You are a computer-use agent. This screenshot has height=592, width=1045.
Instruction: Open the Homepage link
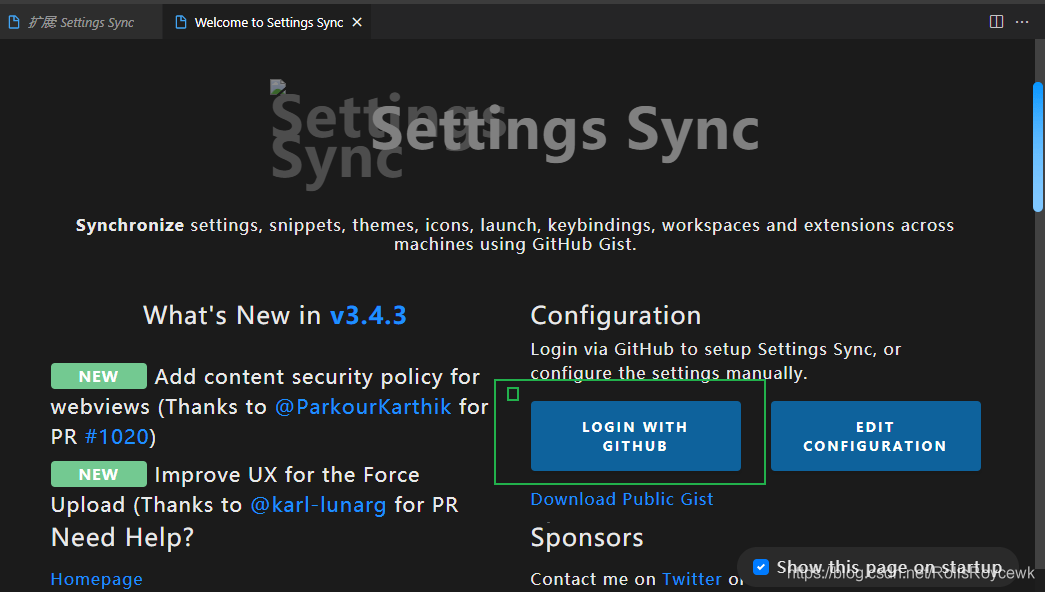coord(97,579)
